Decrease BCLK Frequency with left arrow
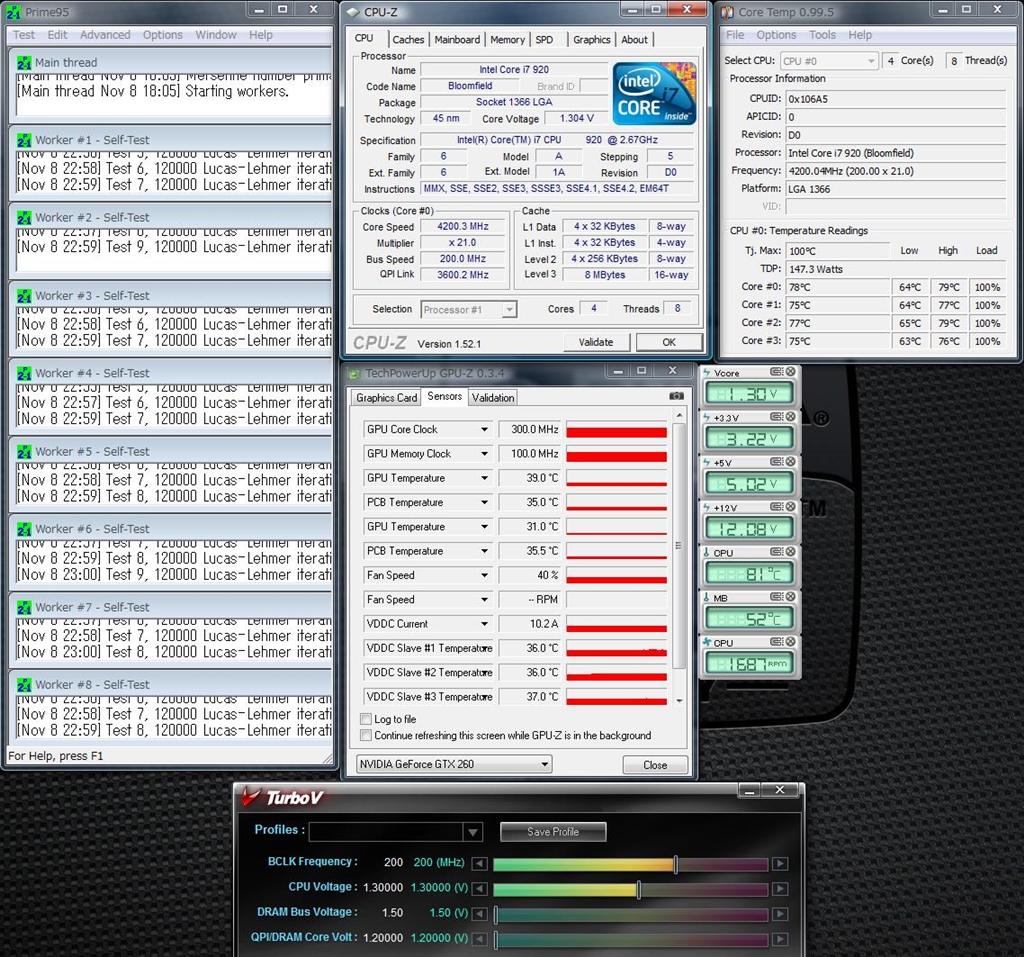The height and width of the screenshot is (957, 1024). (x=479, y=864)
